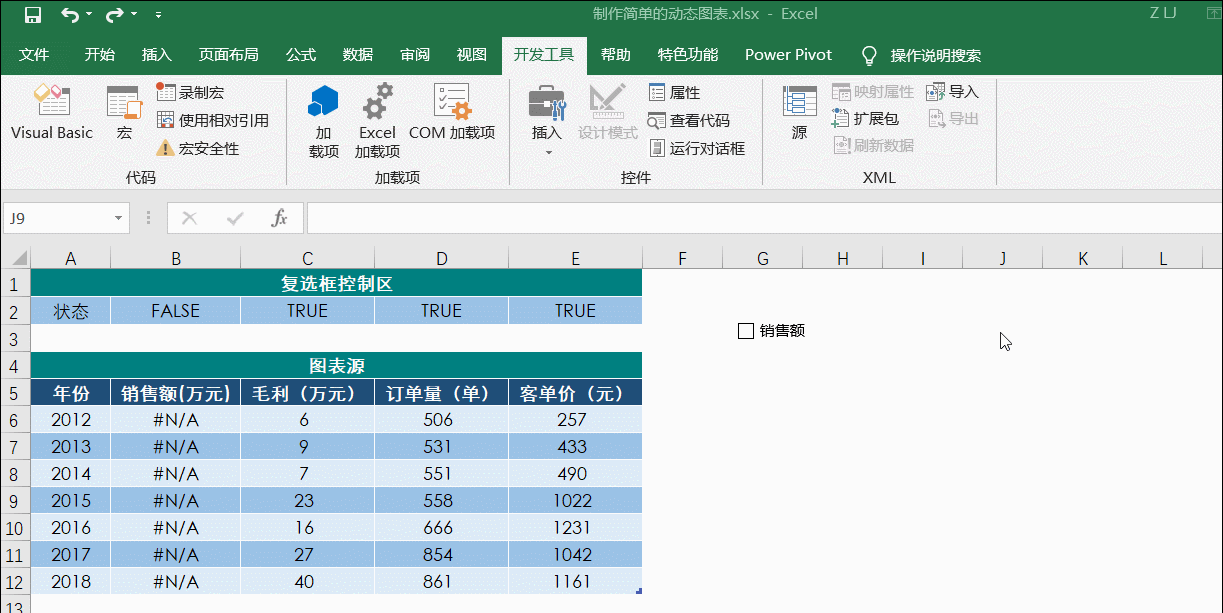Select the 销售额(万元) column heading cell
The width and height of the screenshot is (1223, 613).
point(175,393)
